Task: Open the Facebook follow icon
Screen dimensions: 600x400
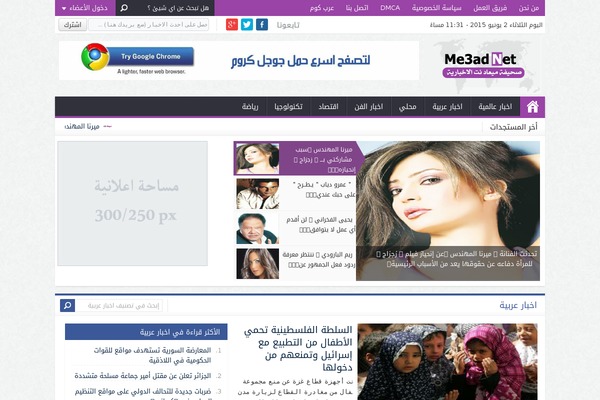Action: coord(262,24)
